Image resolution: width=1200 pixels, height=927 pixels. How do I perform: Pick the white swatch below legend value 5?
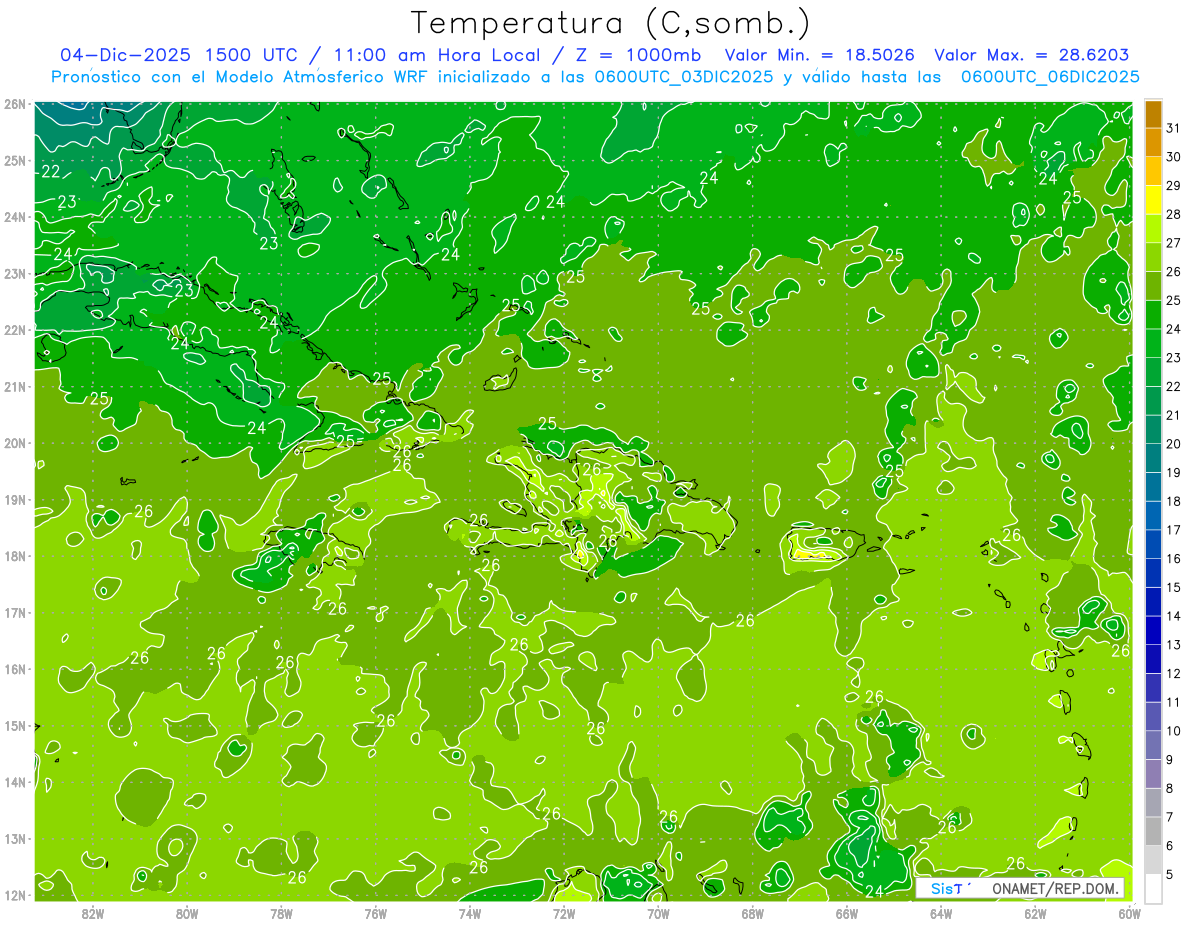coord(1154,888)
